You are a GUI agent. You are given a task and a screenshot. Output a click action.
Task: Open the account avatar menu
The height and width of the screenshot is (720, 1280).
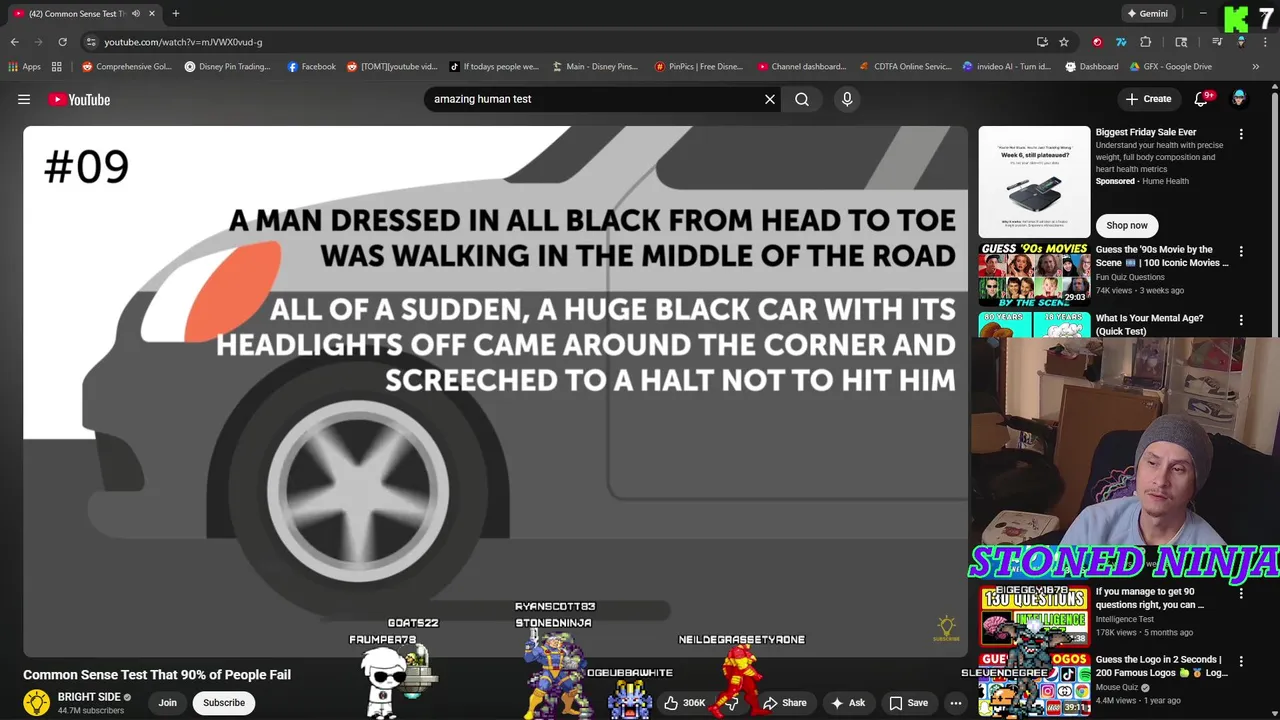pos(1239,98)
